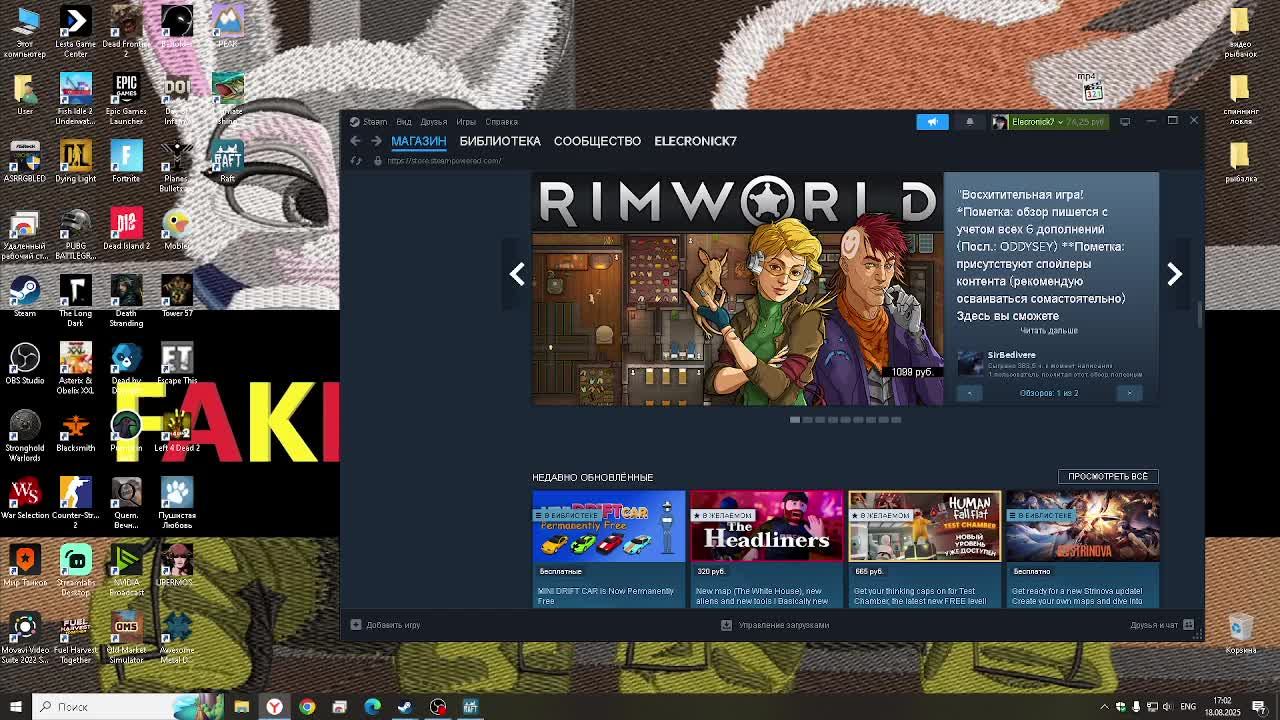Select Lesta Game Center desktop icon

[76, 31]
